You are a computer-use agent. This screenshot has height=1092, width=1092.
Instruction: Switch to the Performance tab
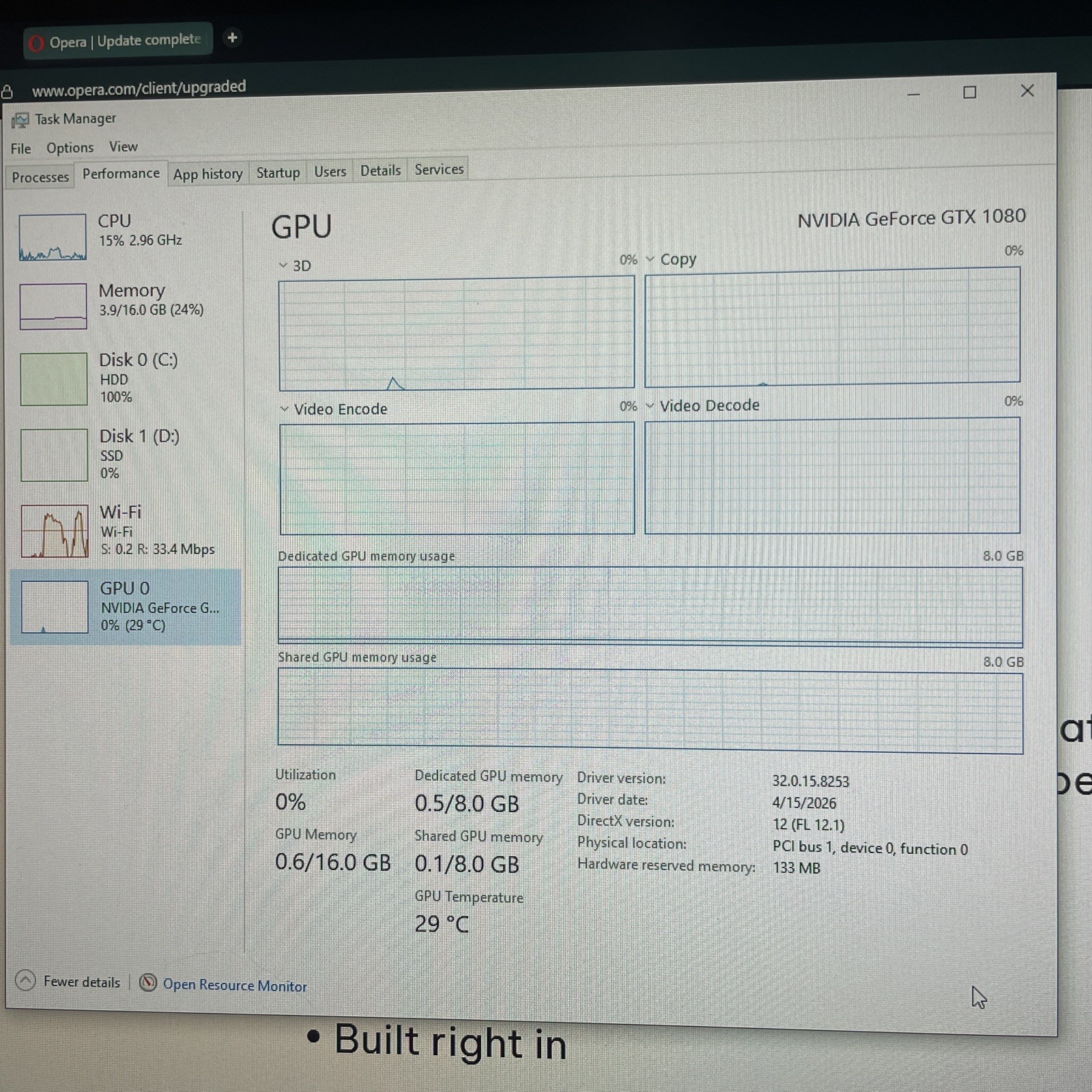click(x=121, y=174)
